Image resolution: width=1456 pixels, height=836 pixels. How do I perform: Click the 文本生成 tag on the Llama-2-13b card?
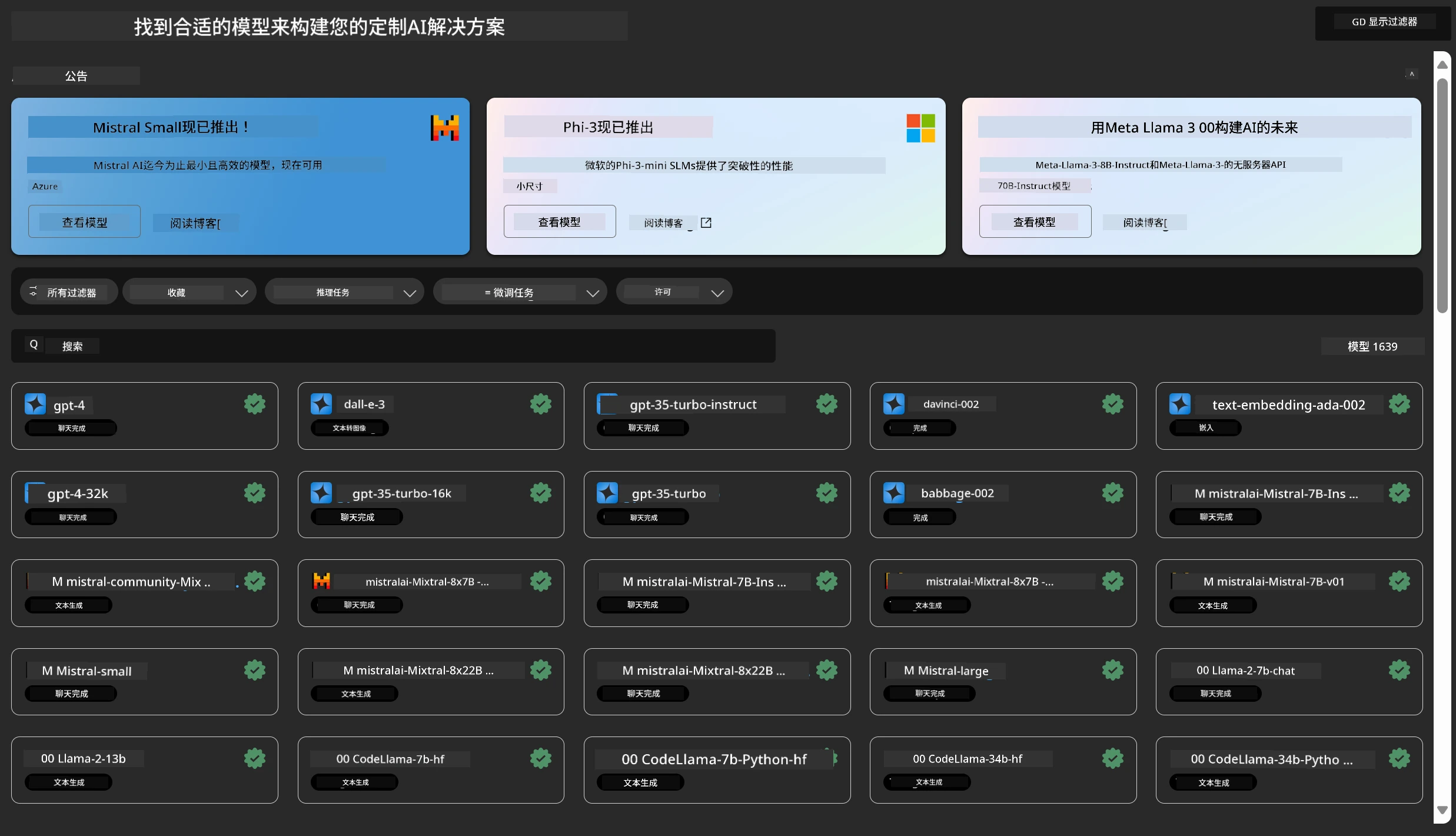click(68, 782)
